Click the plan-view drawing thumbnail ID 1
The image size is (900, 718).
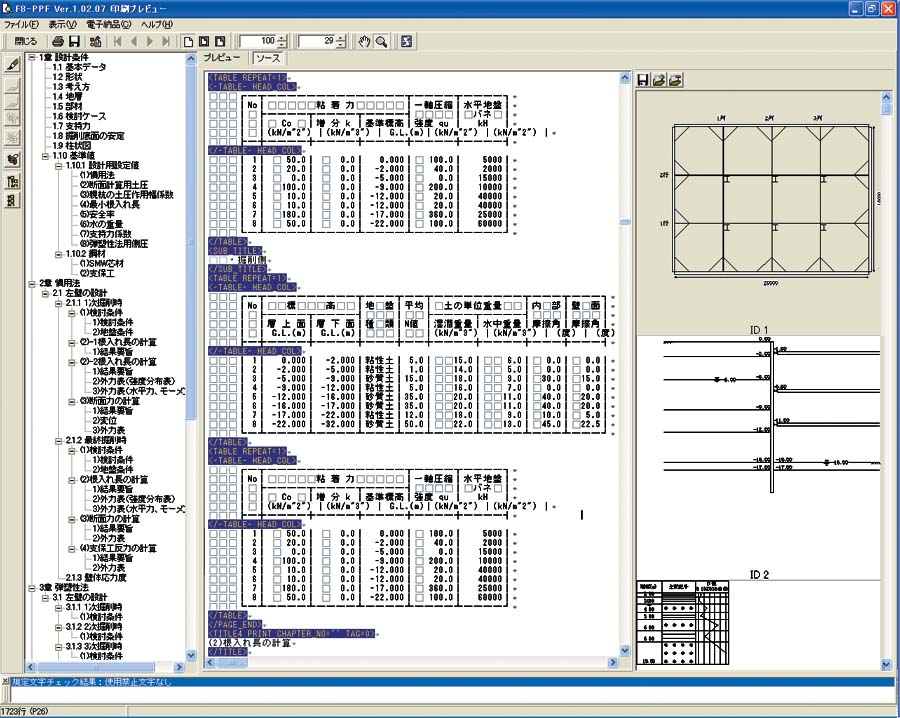tap(769, 201)
